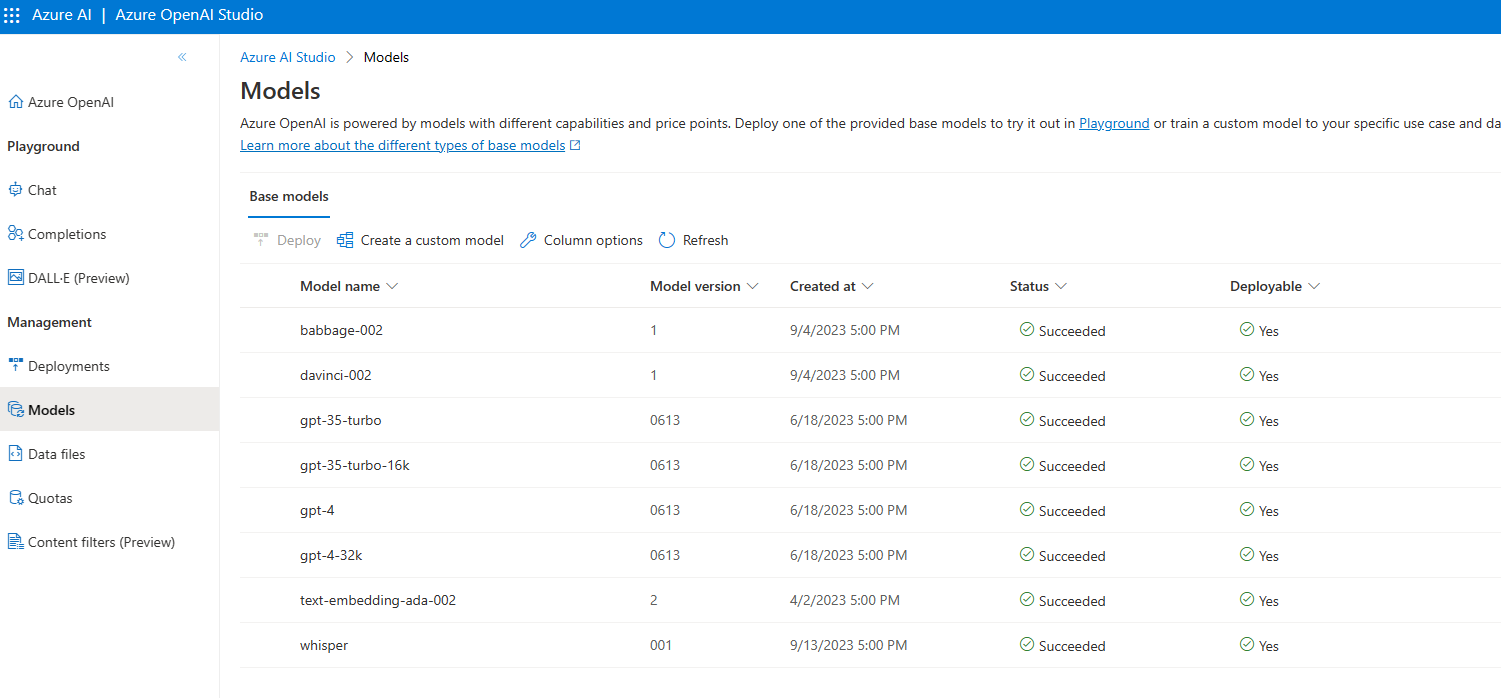Sort by Model name column header
This screenshot has width=1501, height=698.
[349, 286]
